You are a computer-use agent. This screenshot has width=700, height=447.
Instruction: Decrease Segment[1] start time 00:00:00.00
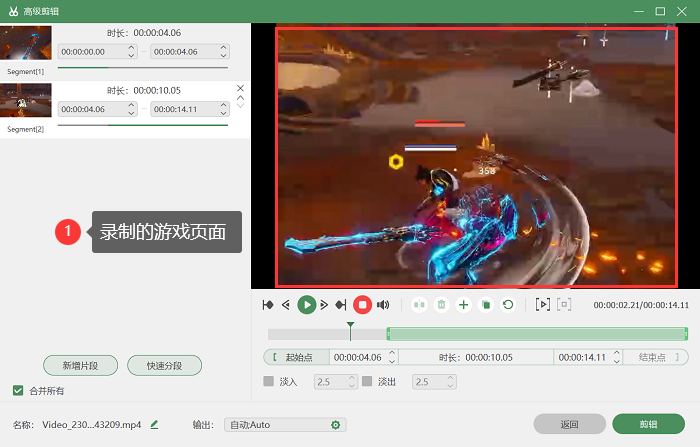click(131, 55)
